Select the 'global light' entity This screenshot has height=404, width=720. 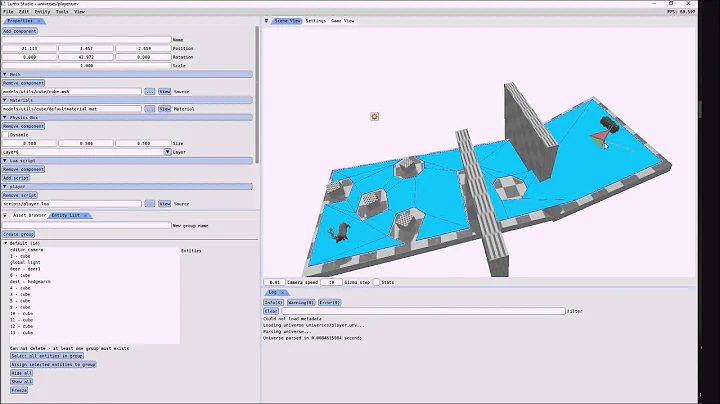click(25, 263)
